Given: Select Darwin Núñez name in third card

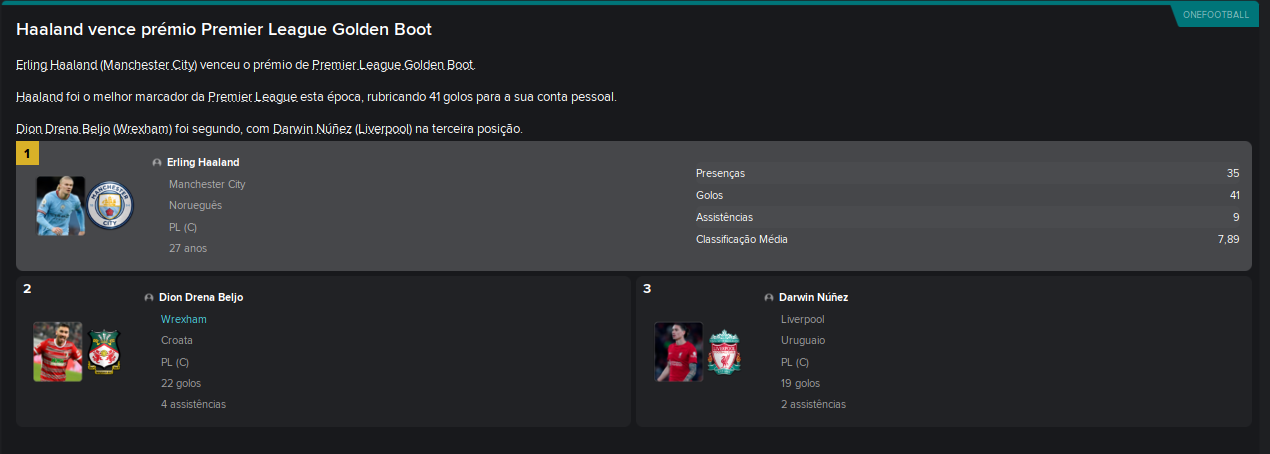Looking at the screenshot, I should (813, 297).
